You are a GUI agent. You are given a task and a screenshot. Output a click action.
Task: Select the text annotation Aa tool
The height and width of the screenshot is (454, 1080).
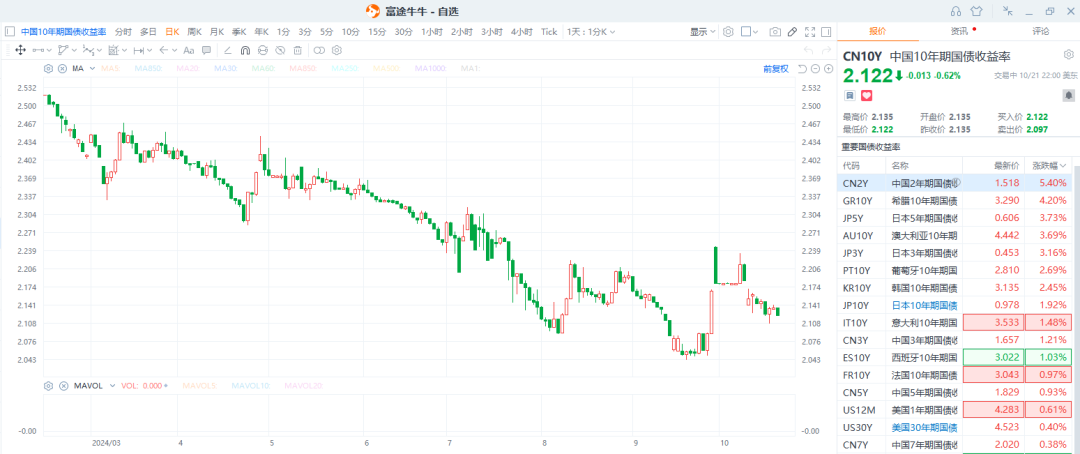(x=189, y=50)
